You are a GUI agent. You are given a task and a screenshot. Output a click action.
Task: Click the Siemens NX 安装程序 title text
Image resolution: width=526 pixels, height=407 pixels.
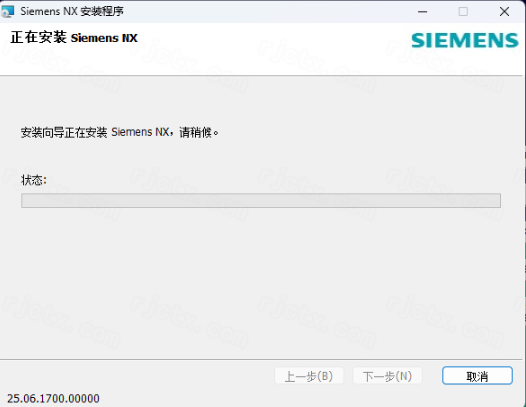pos(72,11)
